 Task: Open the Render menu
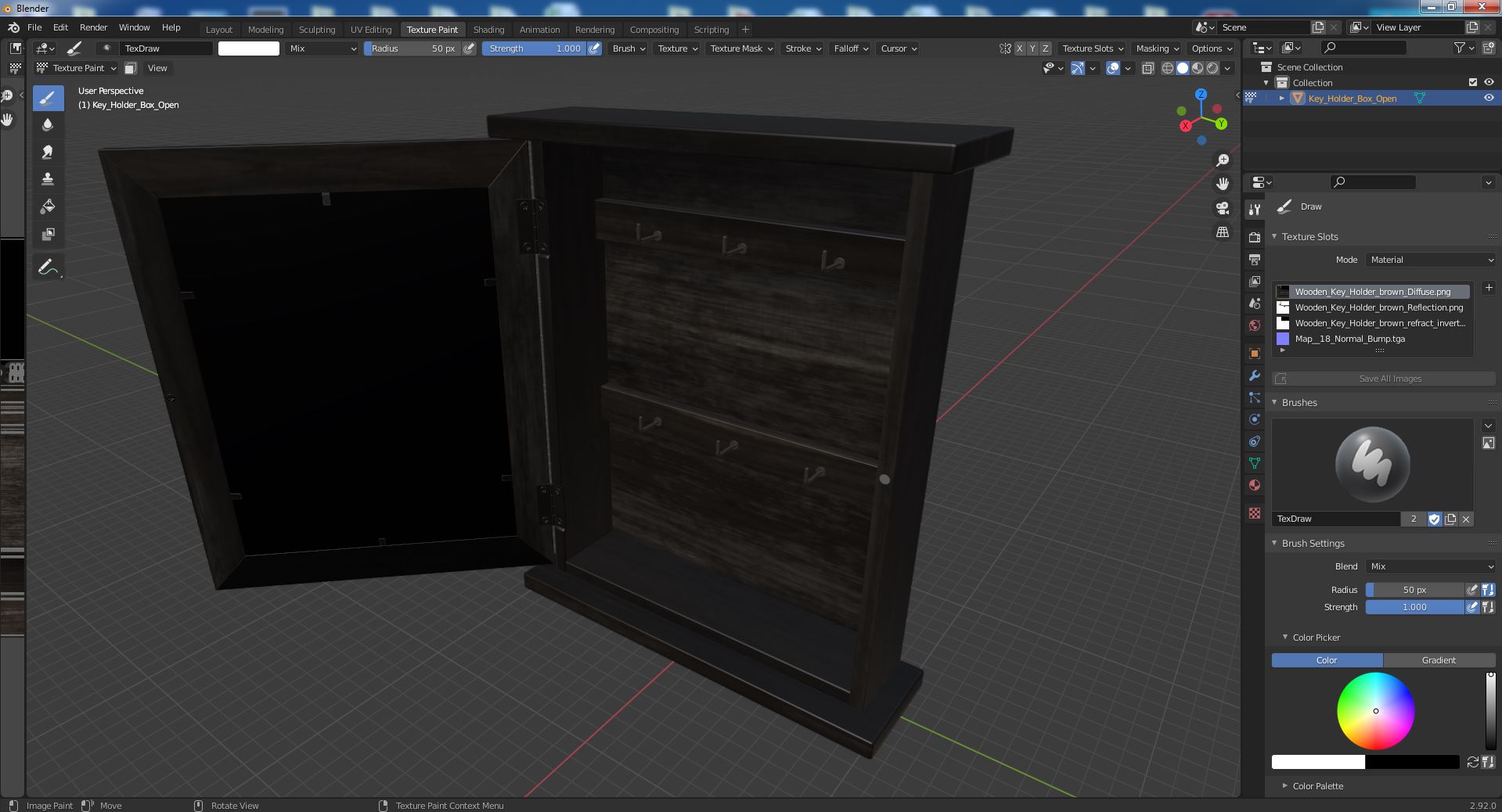[x=93, y=27]
